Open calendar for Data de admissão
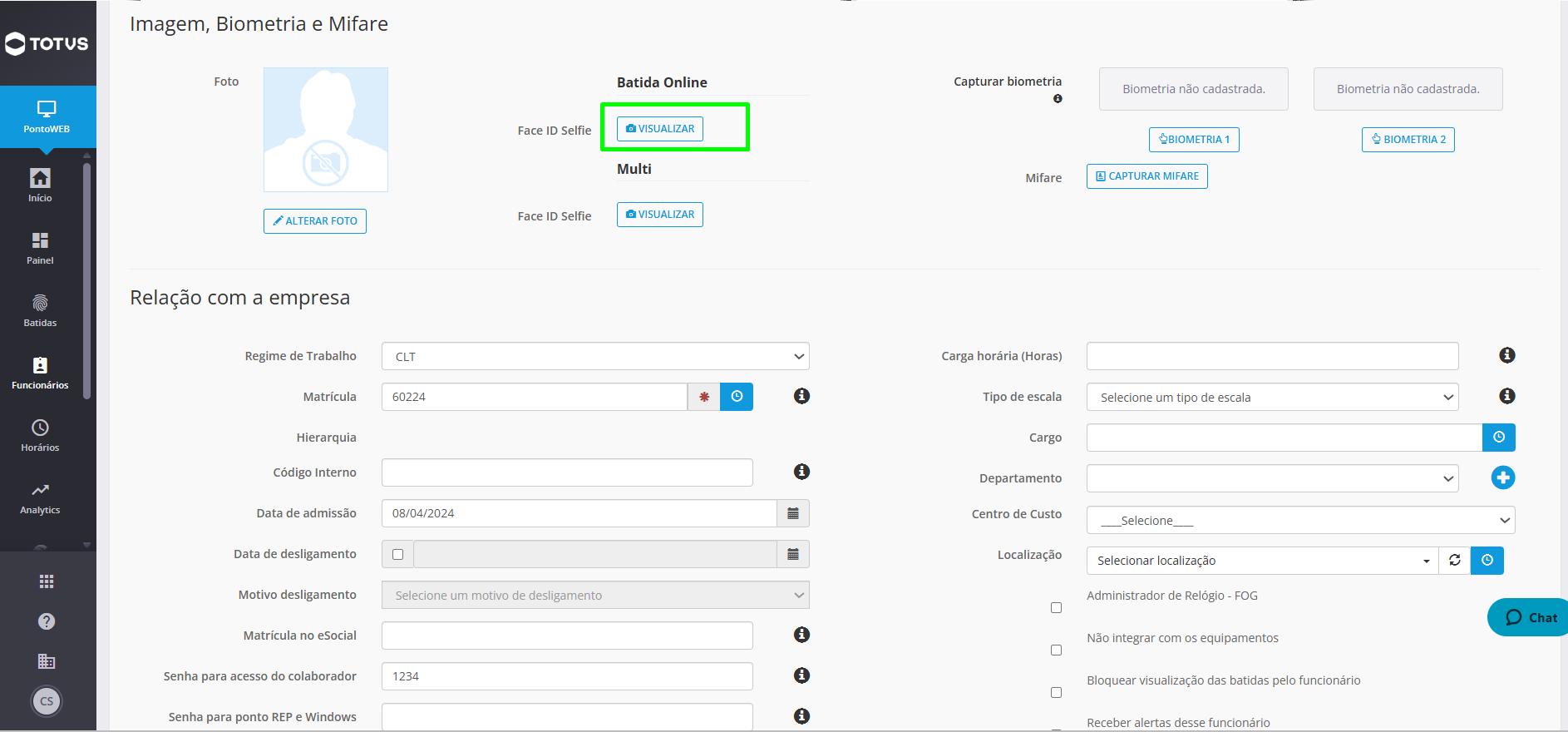The image size is (1568, 732). [x=793, y=513]
